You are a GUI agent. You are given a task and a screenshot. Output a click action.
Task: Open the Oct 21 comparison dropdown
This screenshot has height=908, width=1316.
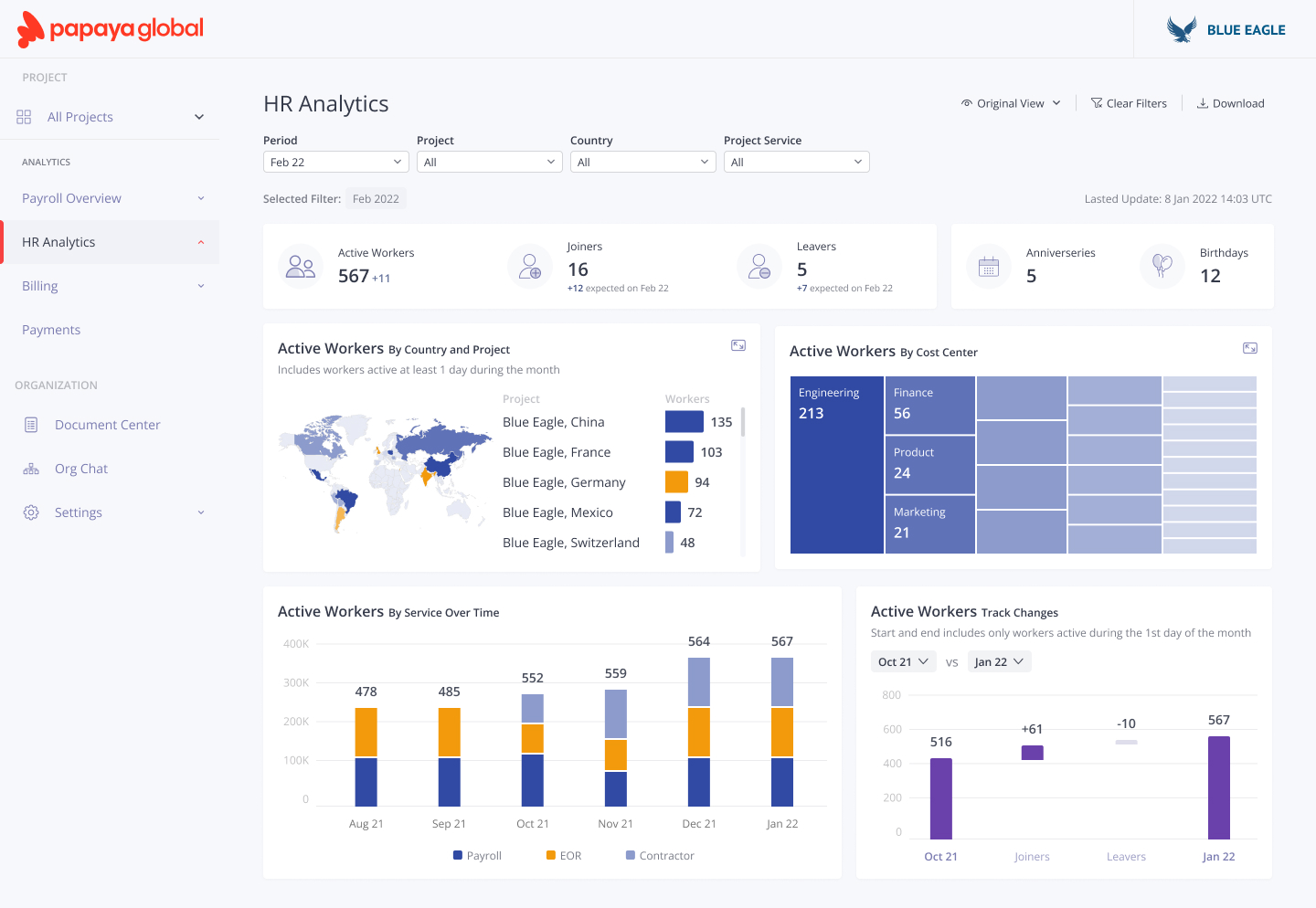[903, 660]
